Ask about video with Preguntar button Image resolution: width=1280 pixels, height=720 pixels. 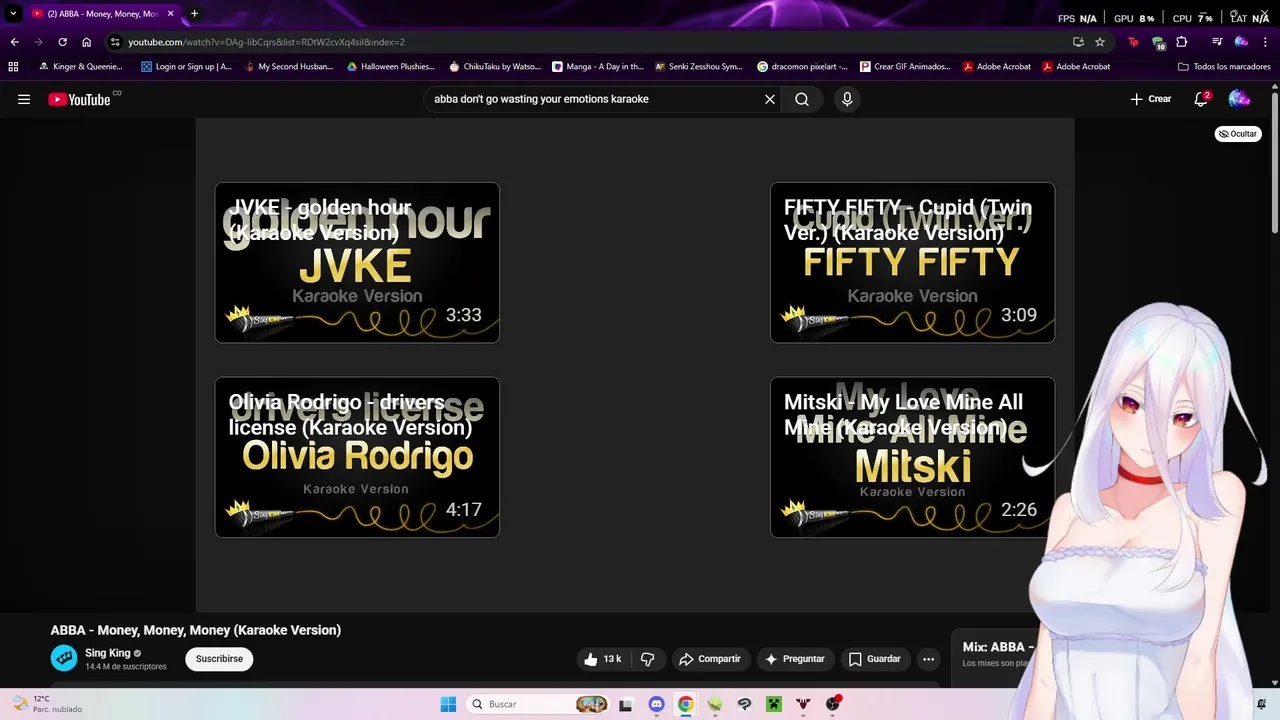point(795,659)
